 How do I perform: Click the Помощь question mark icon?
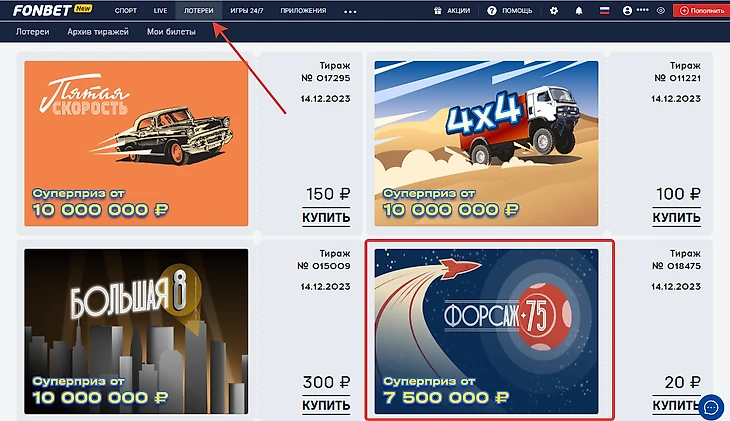(492, 11)
